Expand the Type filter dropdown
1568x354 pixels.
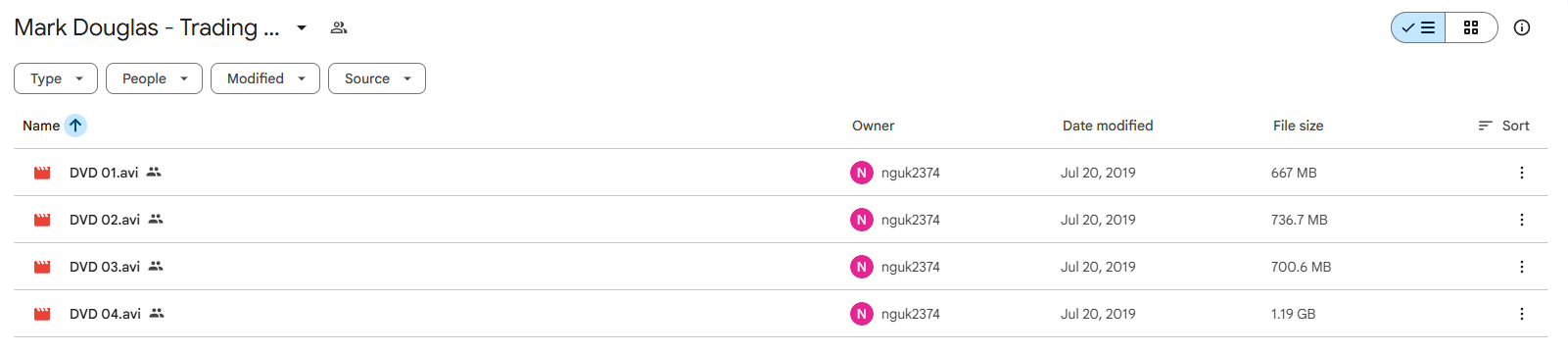(x=56, y=78)
